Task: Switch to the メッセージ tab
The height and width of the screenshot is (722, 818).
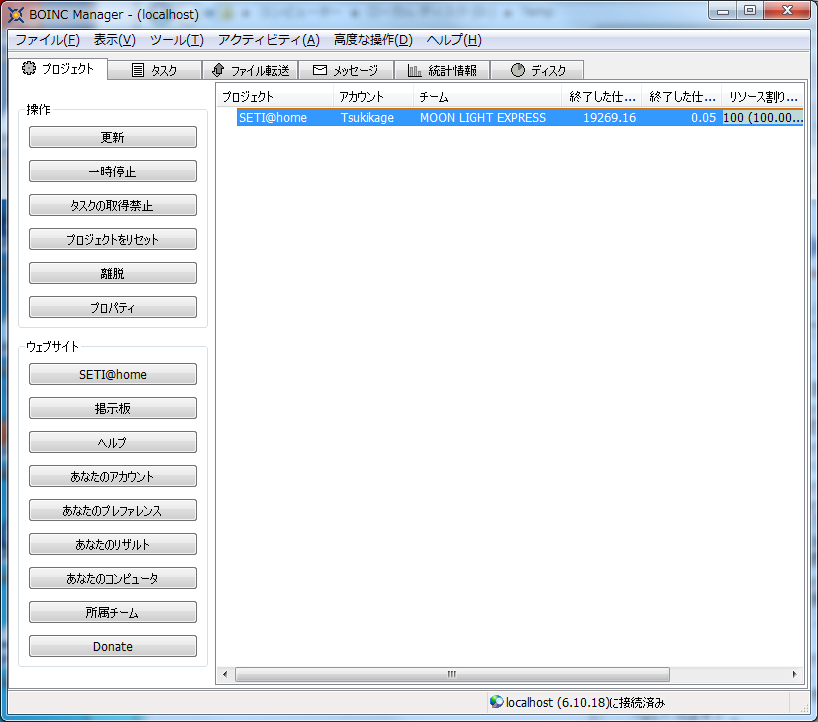Action: [x=345, y=70]
